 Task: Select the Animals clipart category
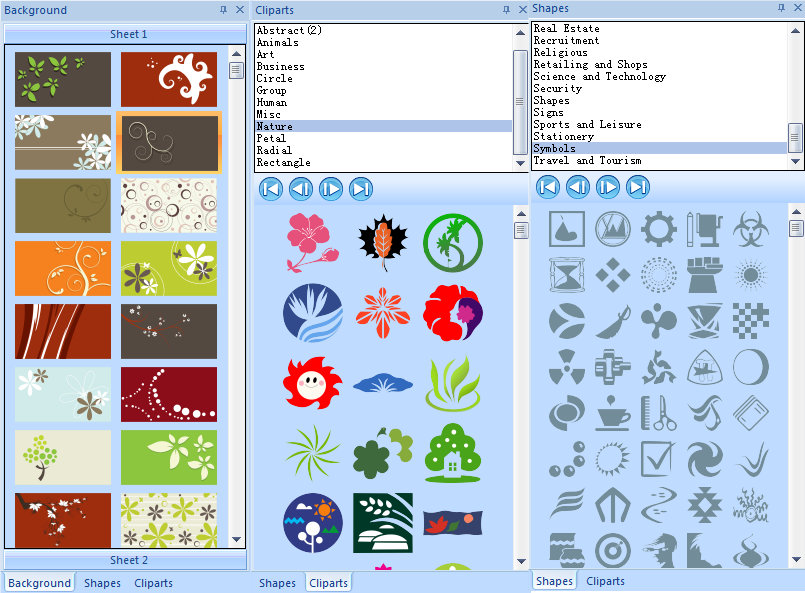tap(278, 43)
